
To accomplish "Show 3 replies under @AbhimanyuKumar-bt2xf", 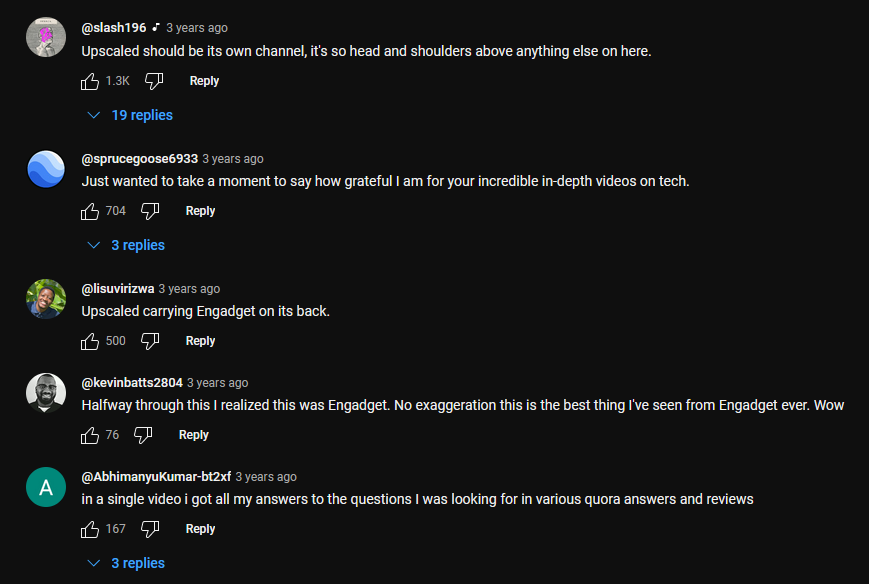I will 126,563.
